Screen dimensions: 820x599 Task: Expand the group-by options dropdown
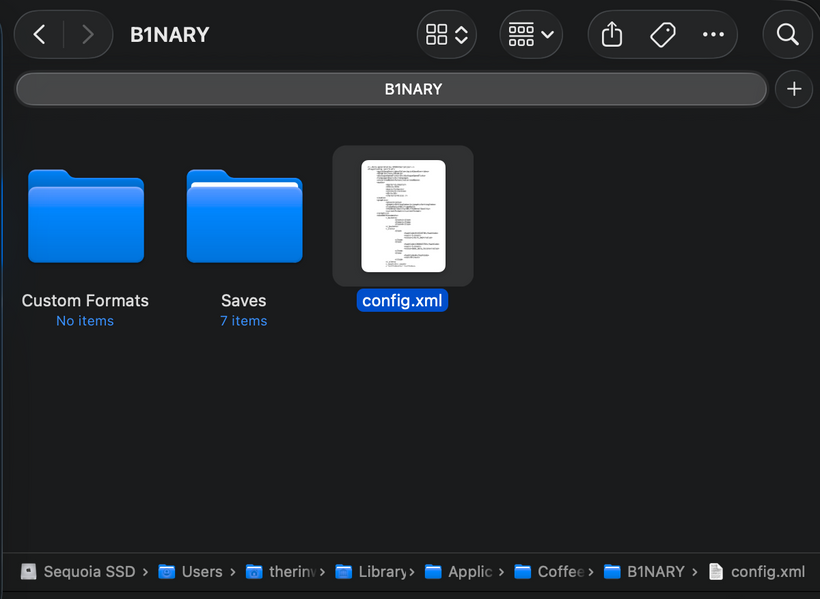531,35
